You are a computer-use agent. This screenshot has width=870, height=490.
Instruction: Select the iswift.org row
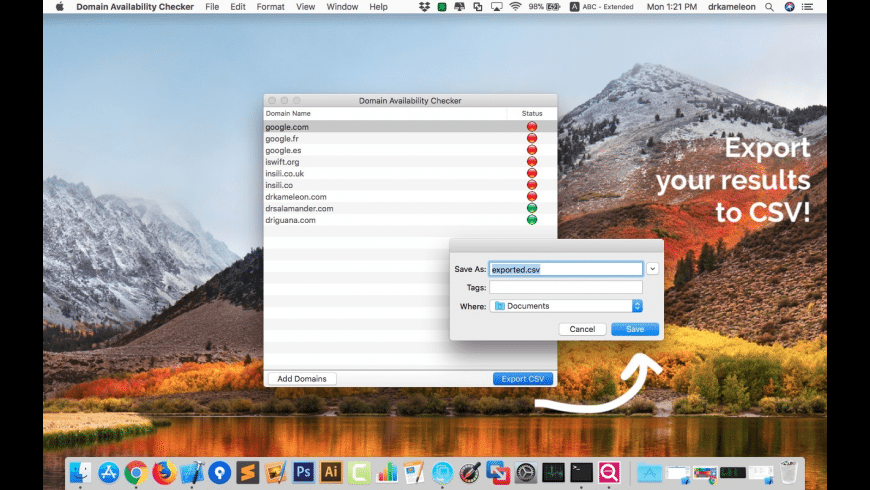(x=410, y=161)
